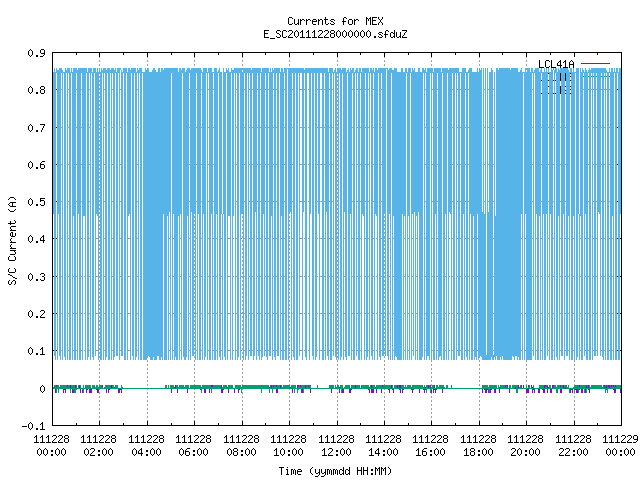
Task: Click the 0.9 y-axis tick label
Action: click(36, 53)
